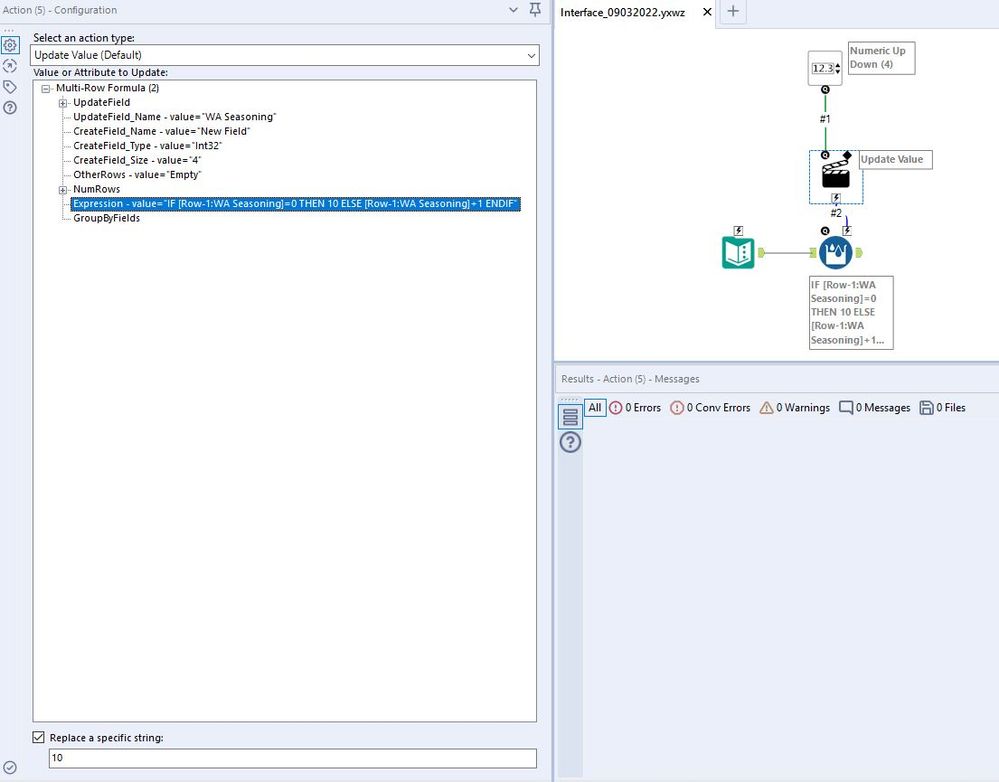The image size is (999, 782).
Task: Open the Configuration window options chevron
Action: click(514, 10)
